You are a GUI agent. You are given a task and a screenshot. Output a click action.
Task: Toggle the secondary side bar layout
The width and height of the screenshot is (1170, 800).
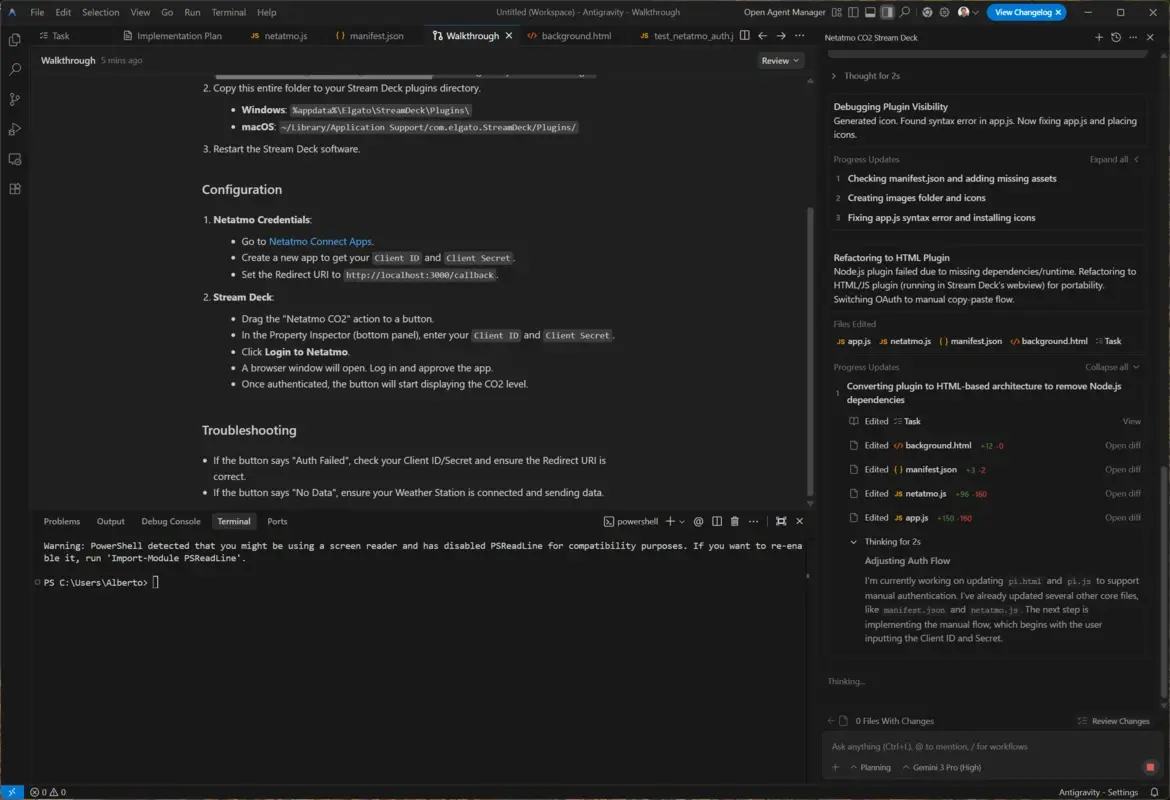pos(887,12)
